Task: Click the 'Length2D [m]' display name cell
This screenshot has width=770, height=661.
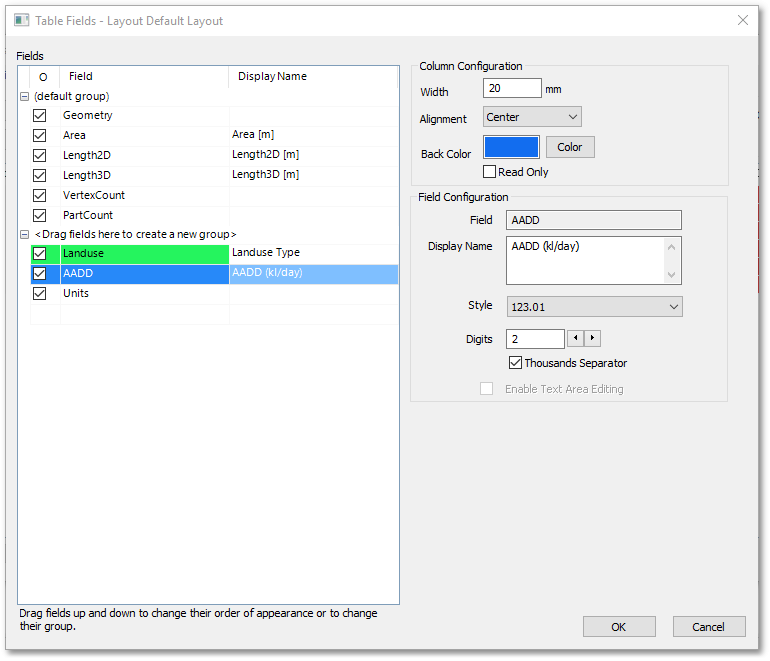Action: coord(313,155)
